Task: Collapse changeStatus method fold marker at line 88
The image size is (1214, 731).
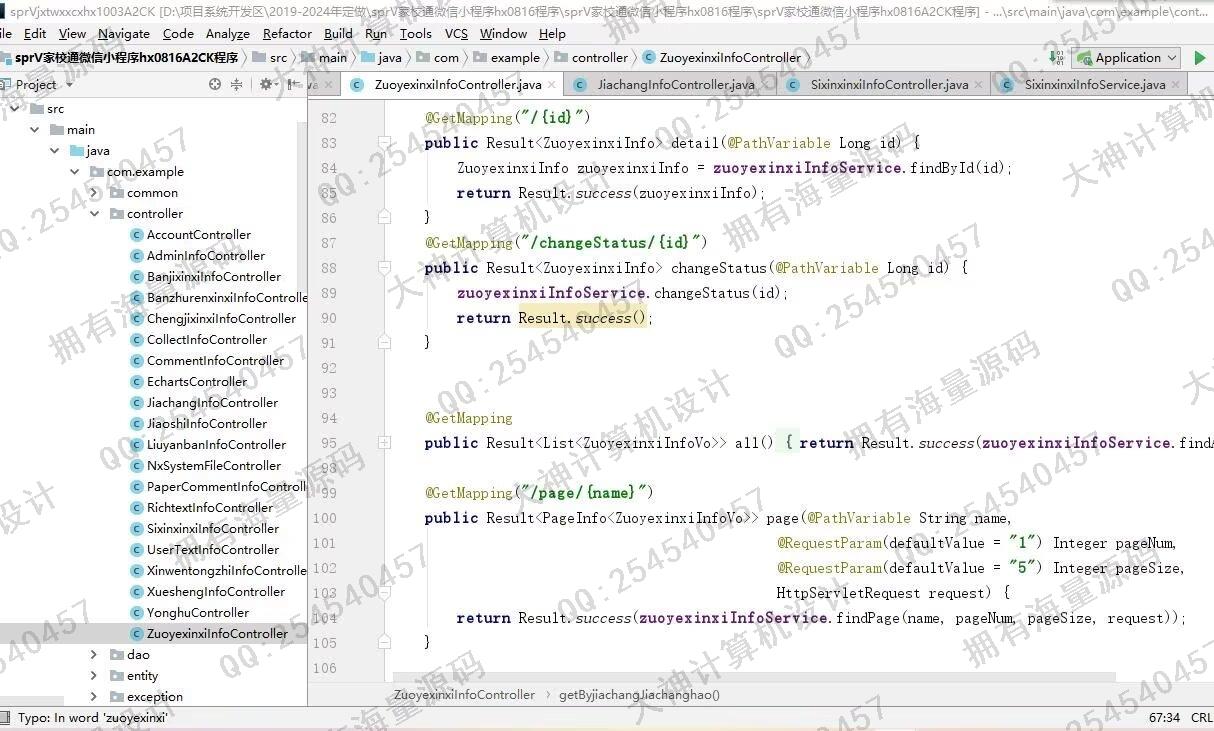Action: tap(384, 268)
